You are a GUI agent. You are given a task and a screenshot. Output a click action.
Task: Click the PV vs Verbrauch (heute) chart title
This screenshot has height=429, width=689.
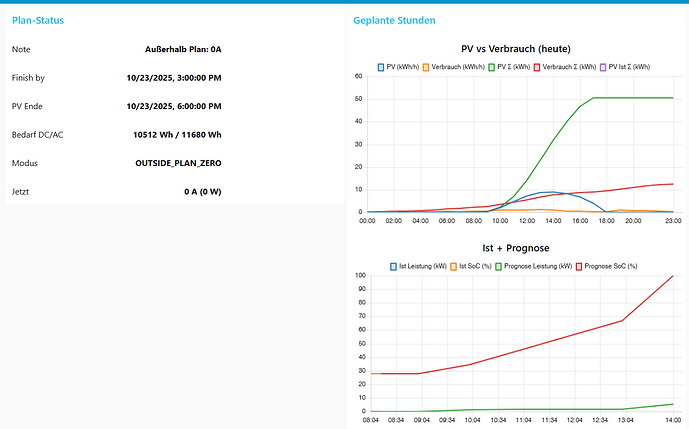tap(517, 49)
